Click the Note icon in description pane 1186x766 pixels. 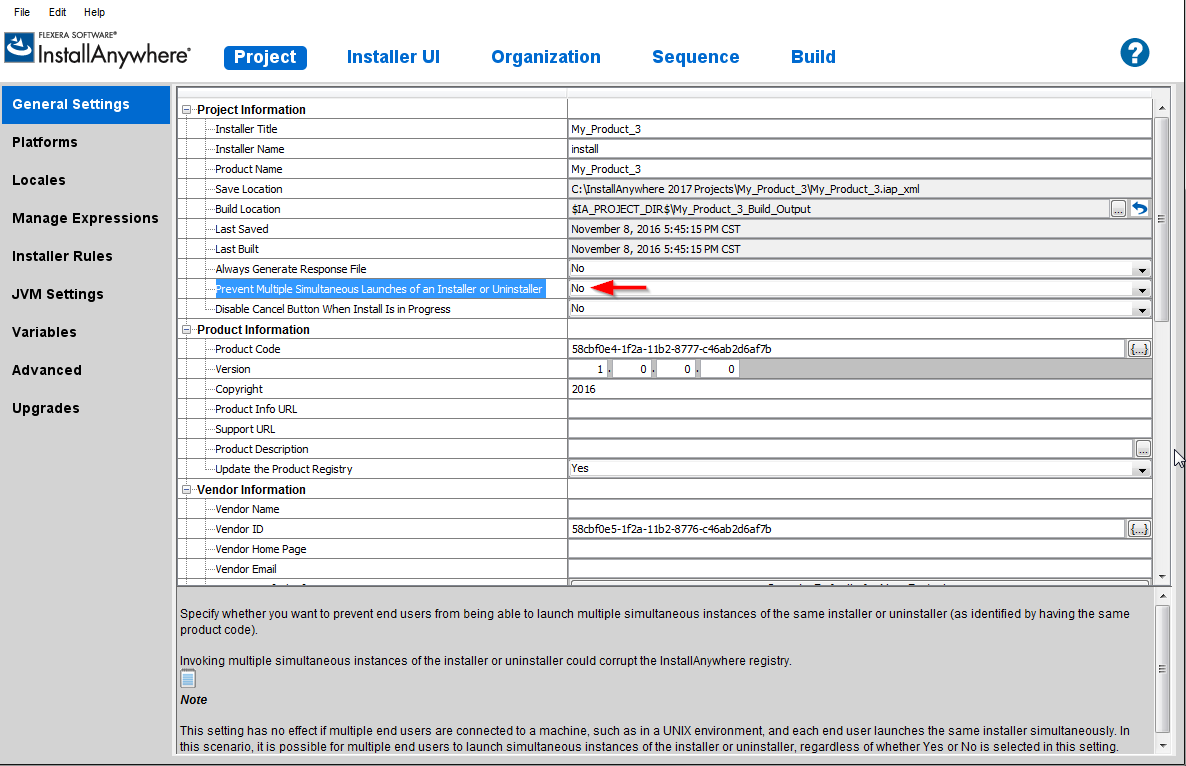point(188,679)
